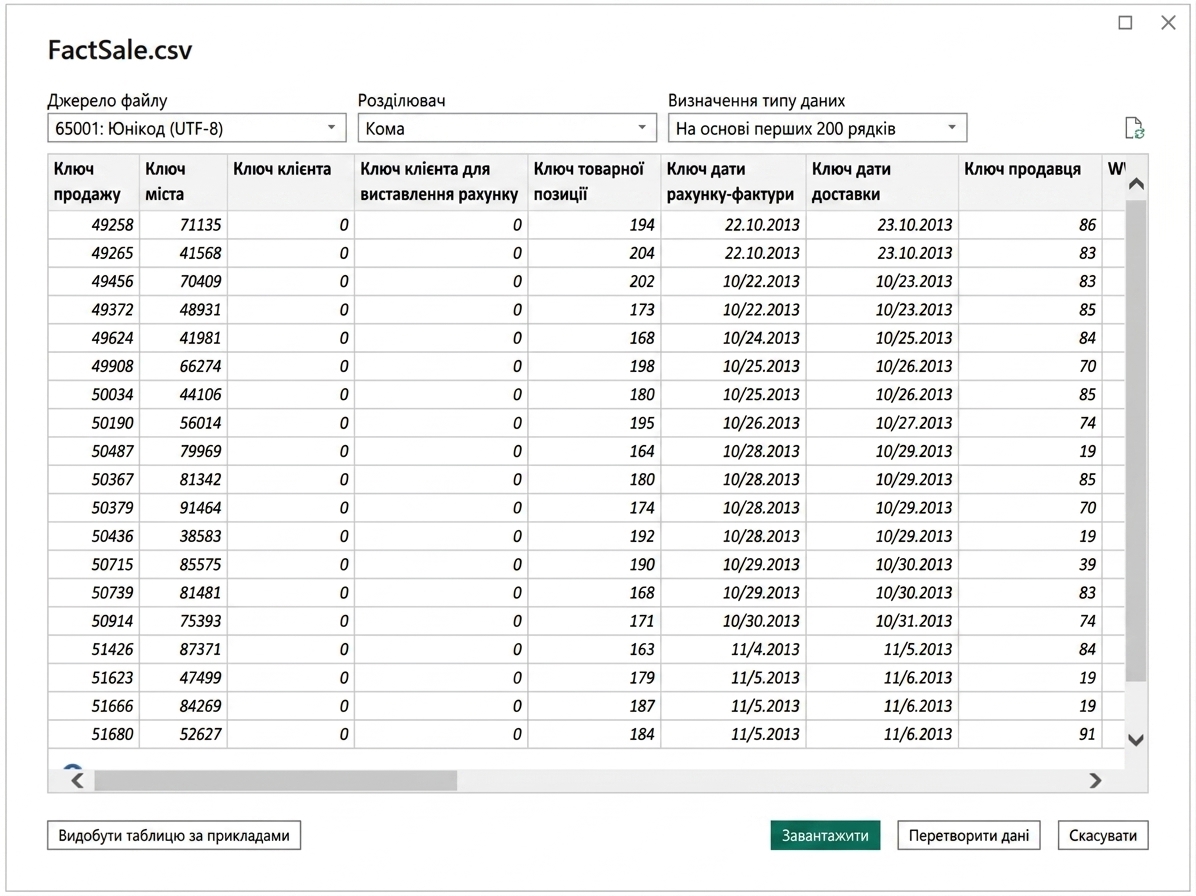Click product key cell 192
1196x896 pixels.
pos(594,535)
